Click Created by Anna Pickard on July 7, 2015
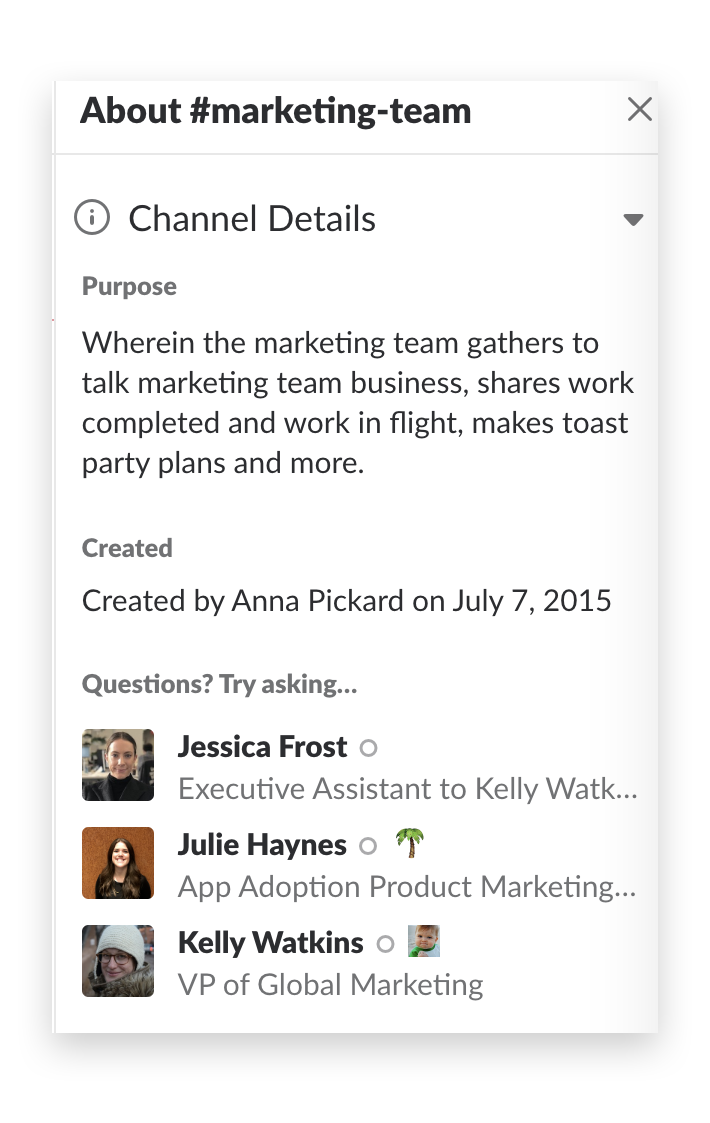710x1123 pixels. (x=347, y=601)
